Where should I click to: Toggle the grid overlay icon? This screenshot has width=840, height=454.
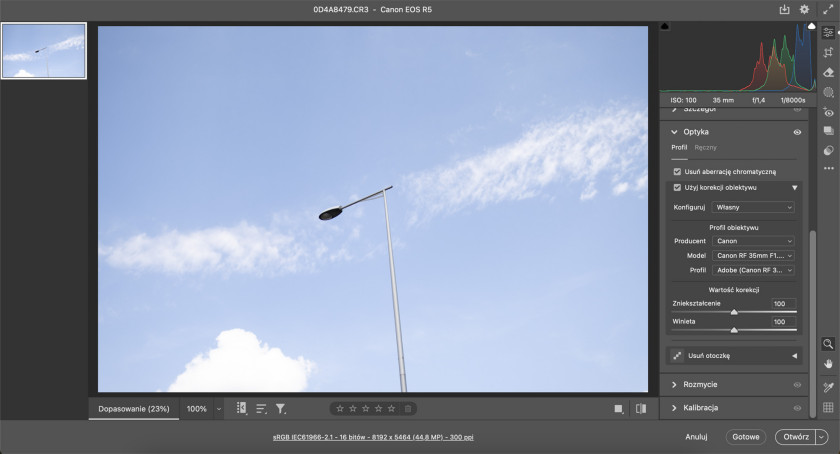click(828, 407)
